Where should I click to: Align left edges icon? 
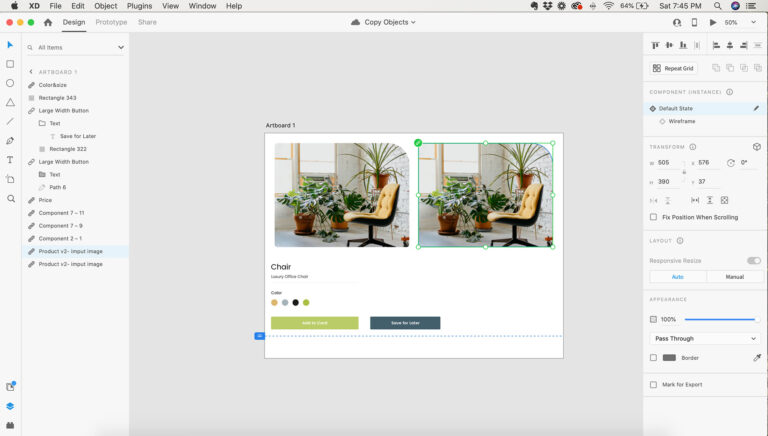coord(716,45)
